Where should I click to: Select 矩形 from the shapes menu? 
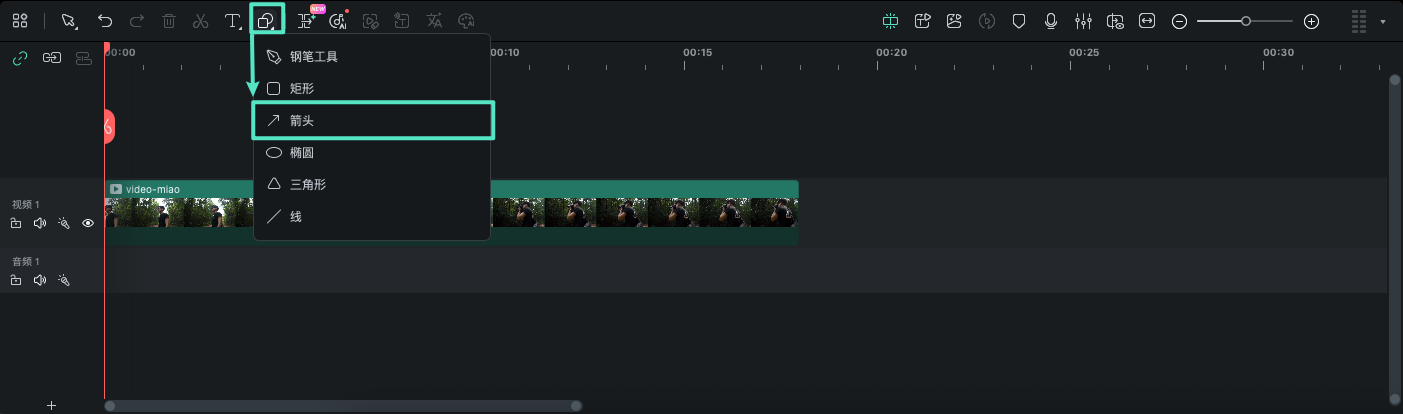point(372,89)
